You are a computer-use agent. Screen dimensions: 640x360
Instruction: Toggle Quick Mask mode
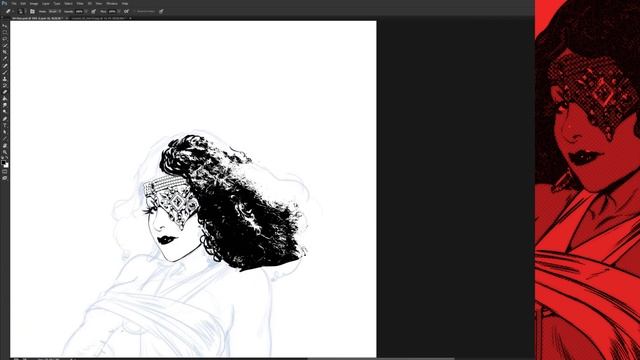coord(5,172)
